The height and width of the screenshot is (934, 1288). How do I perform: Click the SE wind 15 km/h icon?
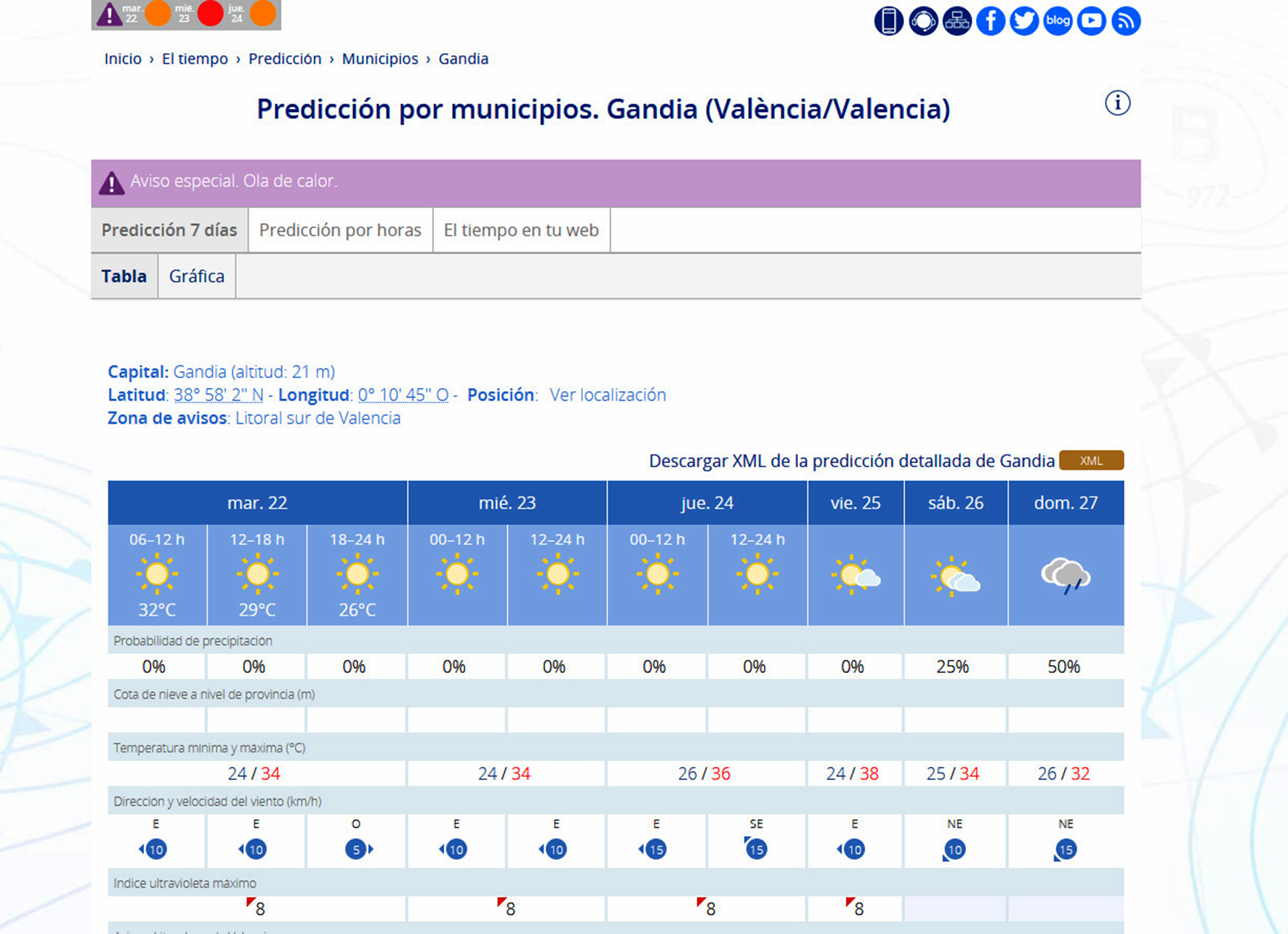755,848
